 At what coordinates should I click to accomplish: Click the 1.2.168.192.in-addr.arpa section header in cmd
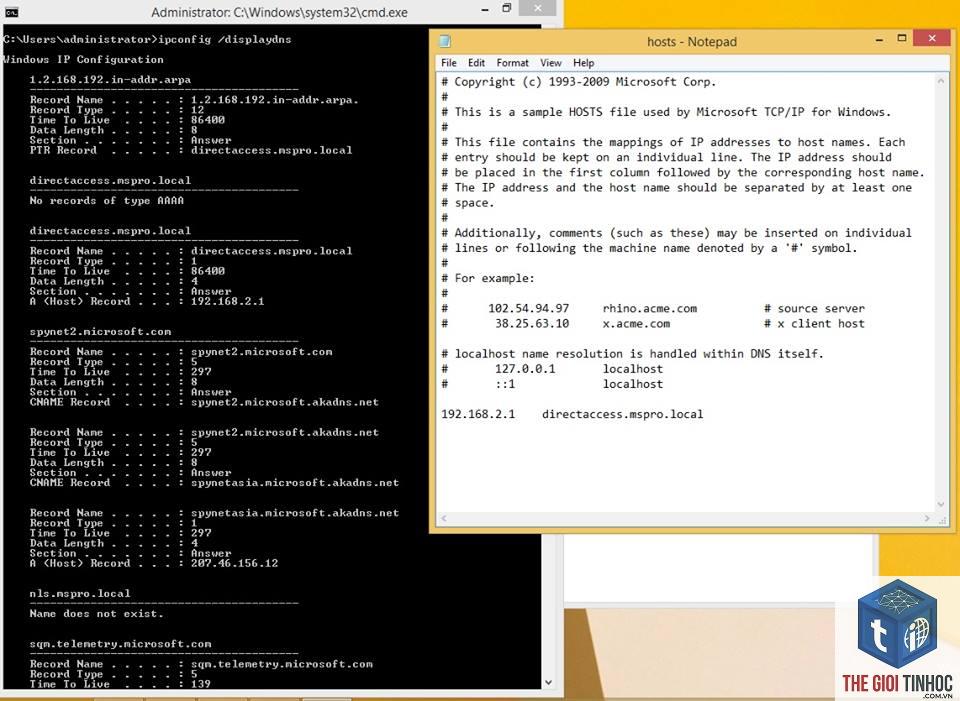tap(110, 80)
